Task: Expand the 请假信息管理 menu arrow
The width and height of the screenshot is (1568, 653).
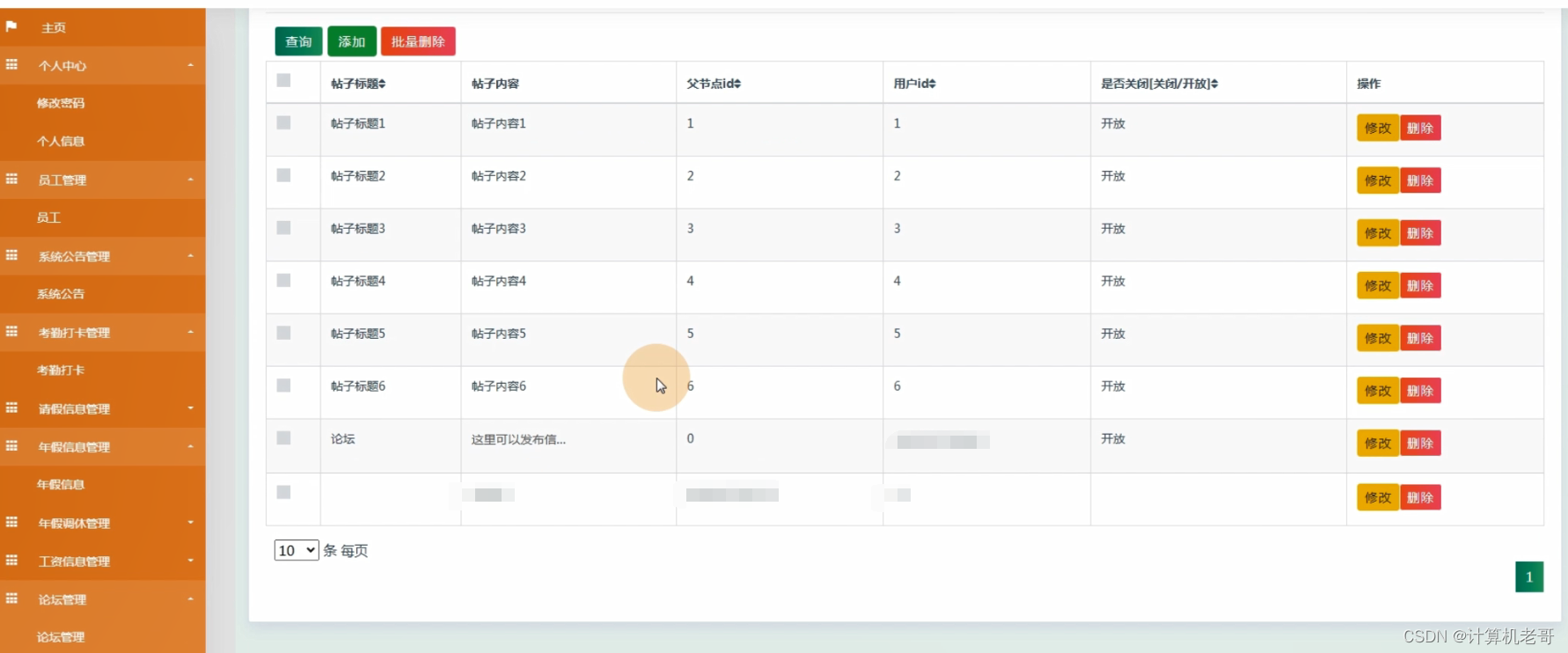Action: click(190, 408)
